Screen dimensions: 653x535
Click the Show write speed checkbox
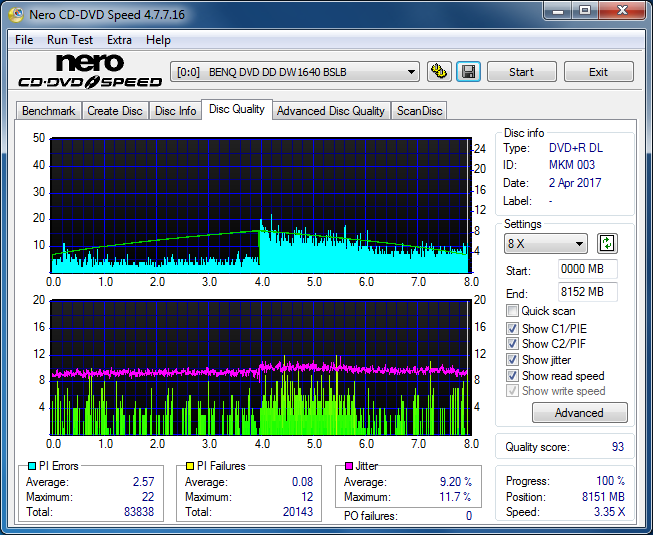tap(512, 391)
